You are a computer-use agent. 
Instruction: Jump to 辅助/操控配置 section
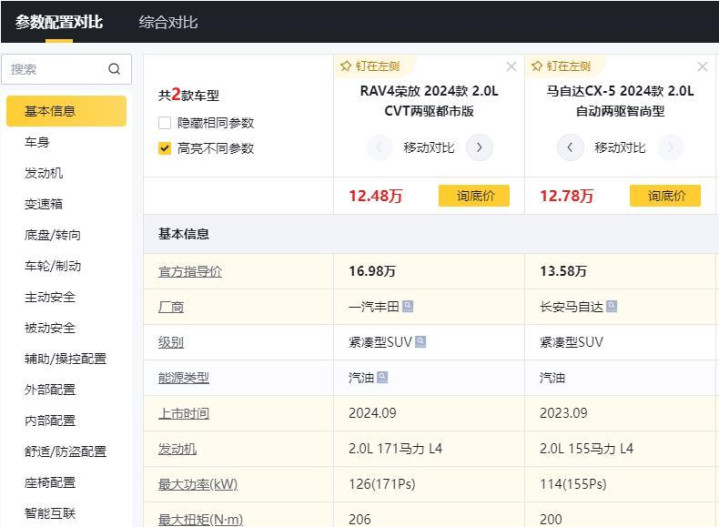click(65, 358)
